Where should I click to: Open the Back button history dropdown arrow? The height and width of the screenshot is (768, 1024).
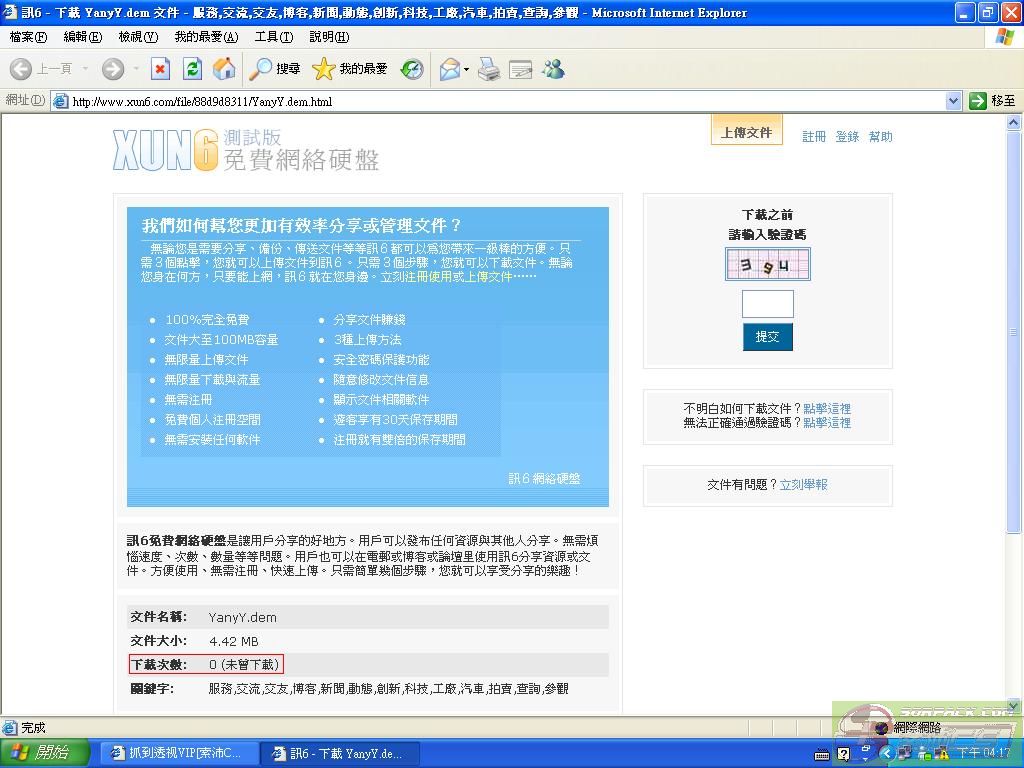pyautogui.click(x=85, y=69)
